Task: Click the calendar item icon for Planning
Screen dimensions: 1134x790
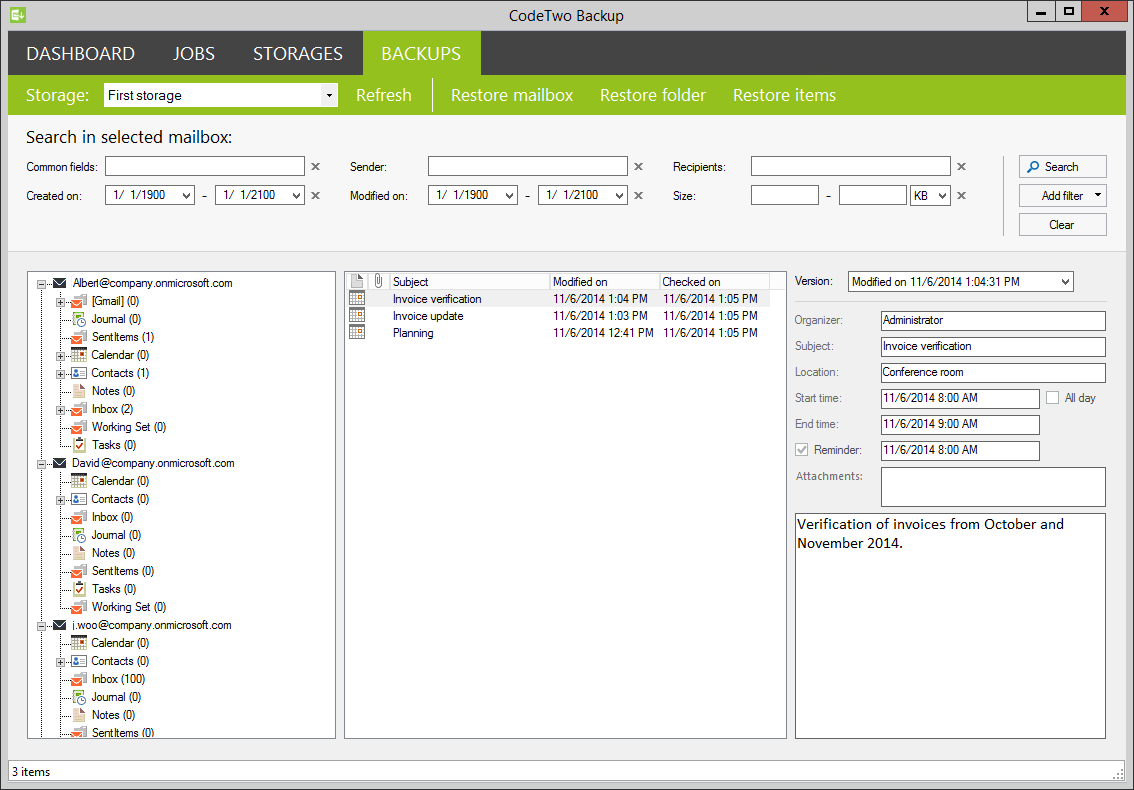Action: [x=357, y=332]
